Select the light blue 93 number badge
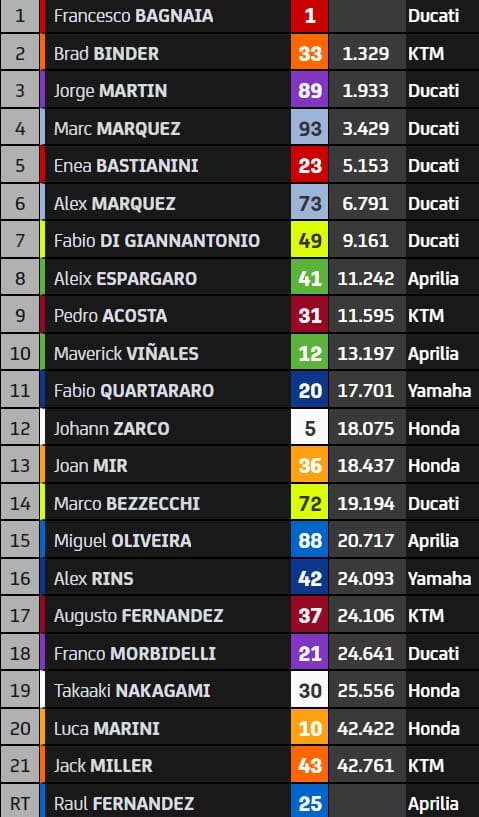Viewport: 479px width, 817px height. pos(310,128)
